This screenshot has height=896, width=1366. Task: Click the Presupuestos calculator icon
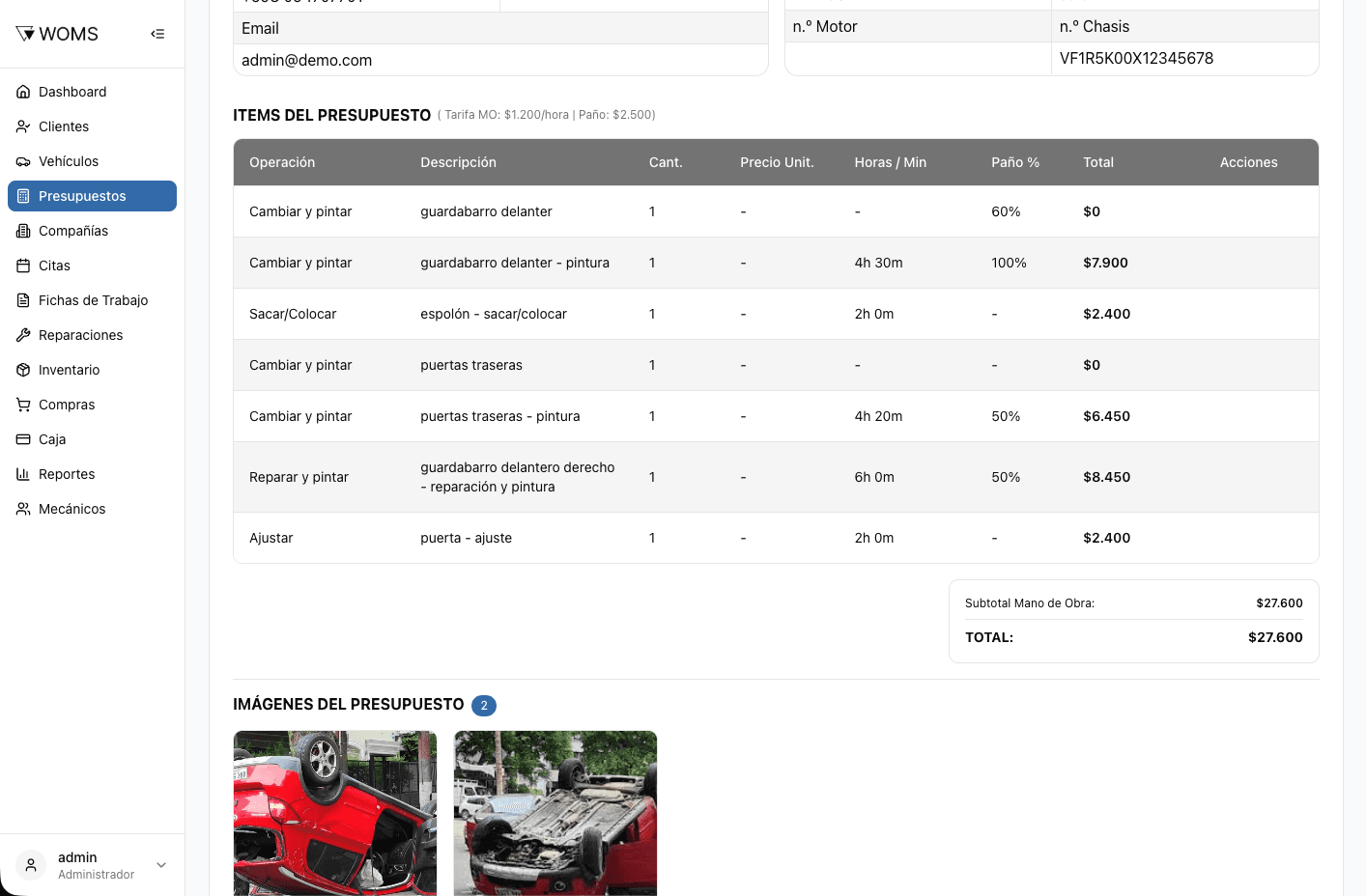point(23,196)
